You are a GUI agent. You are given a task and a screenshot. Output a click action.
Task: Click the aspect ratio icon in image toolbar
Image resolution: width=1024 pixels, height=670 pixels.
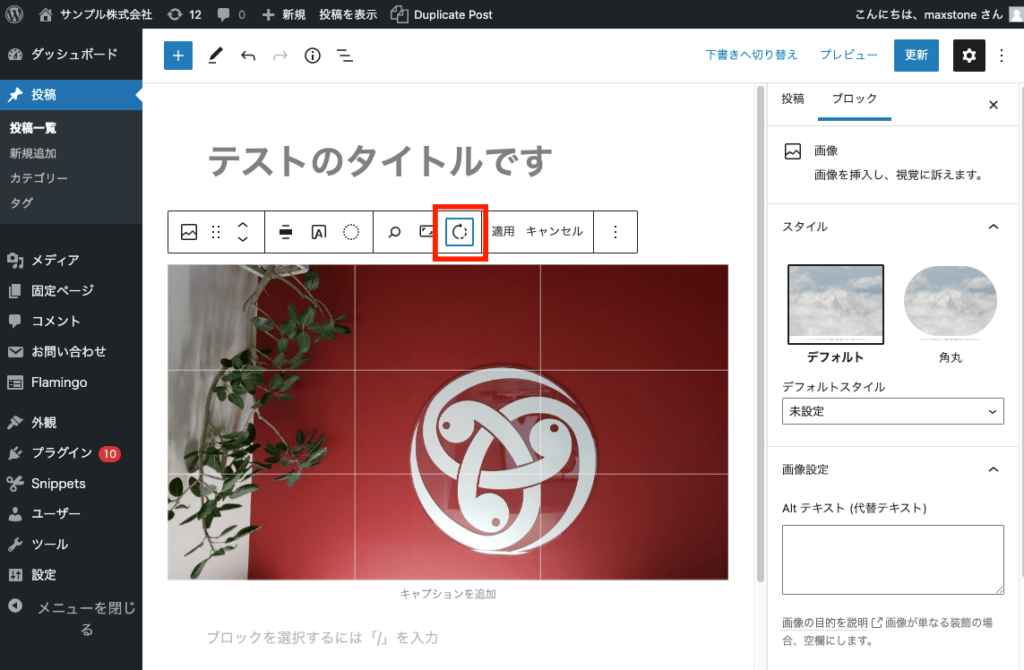coord(425,231)
